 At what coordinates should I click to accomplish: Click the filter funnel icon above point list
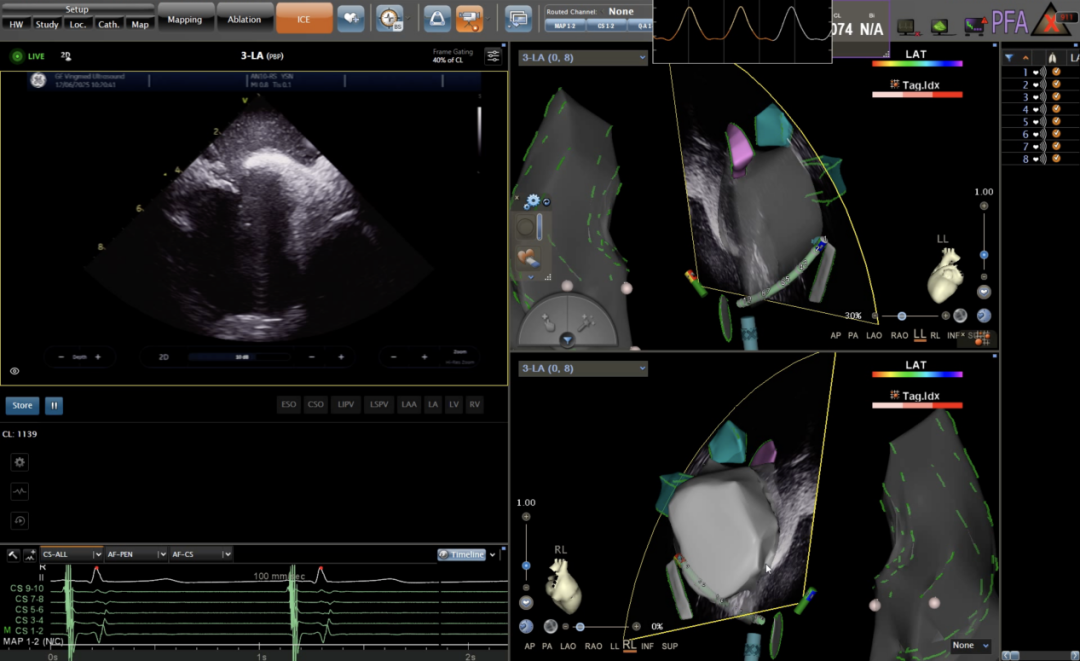click(x=1009, y=58)
